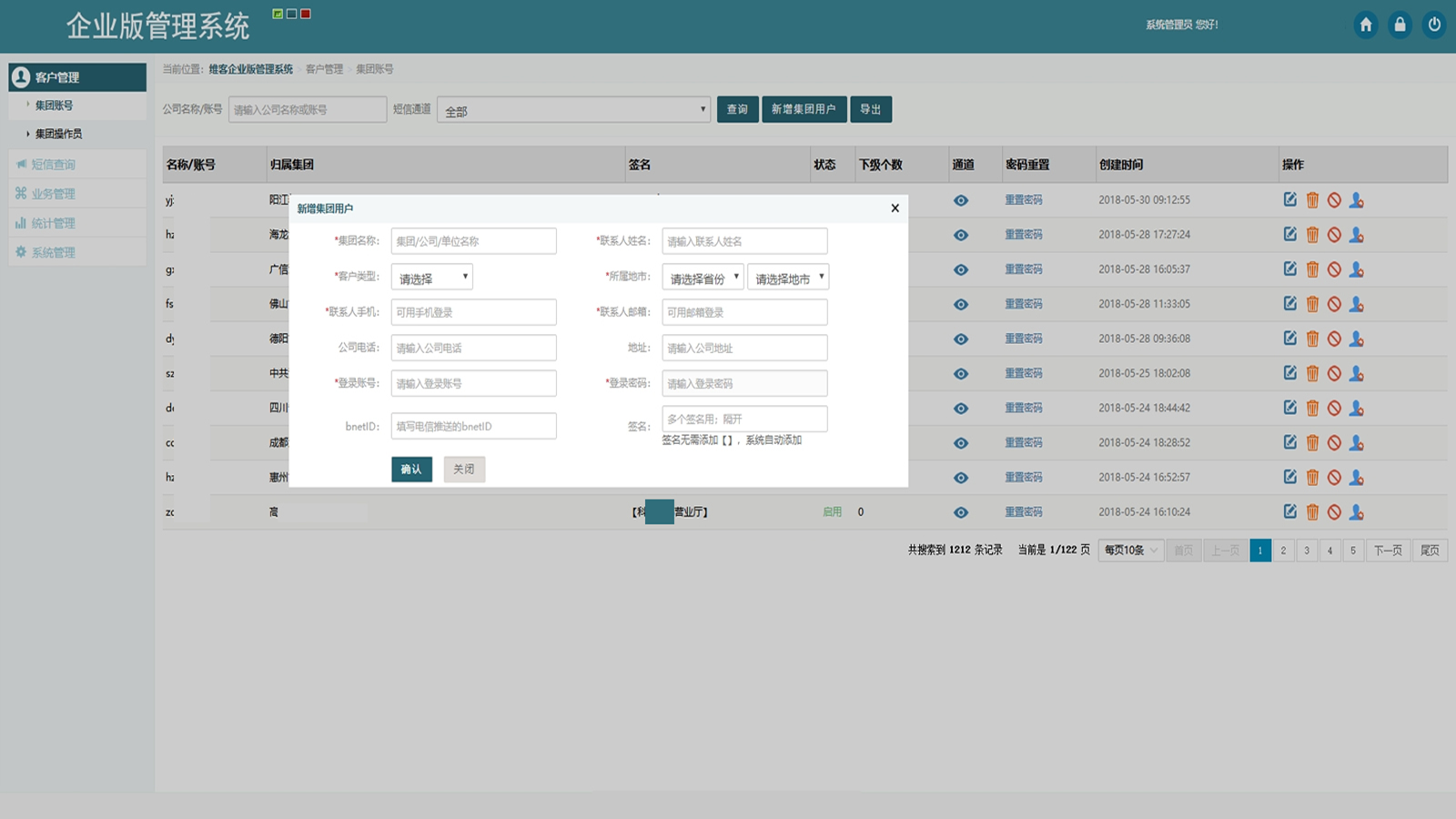Click the power logout icon
The height and width of the screenshot is (819, 1456).
(1434, 25)
